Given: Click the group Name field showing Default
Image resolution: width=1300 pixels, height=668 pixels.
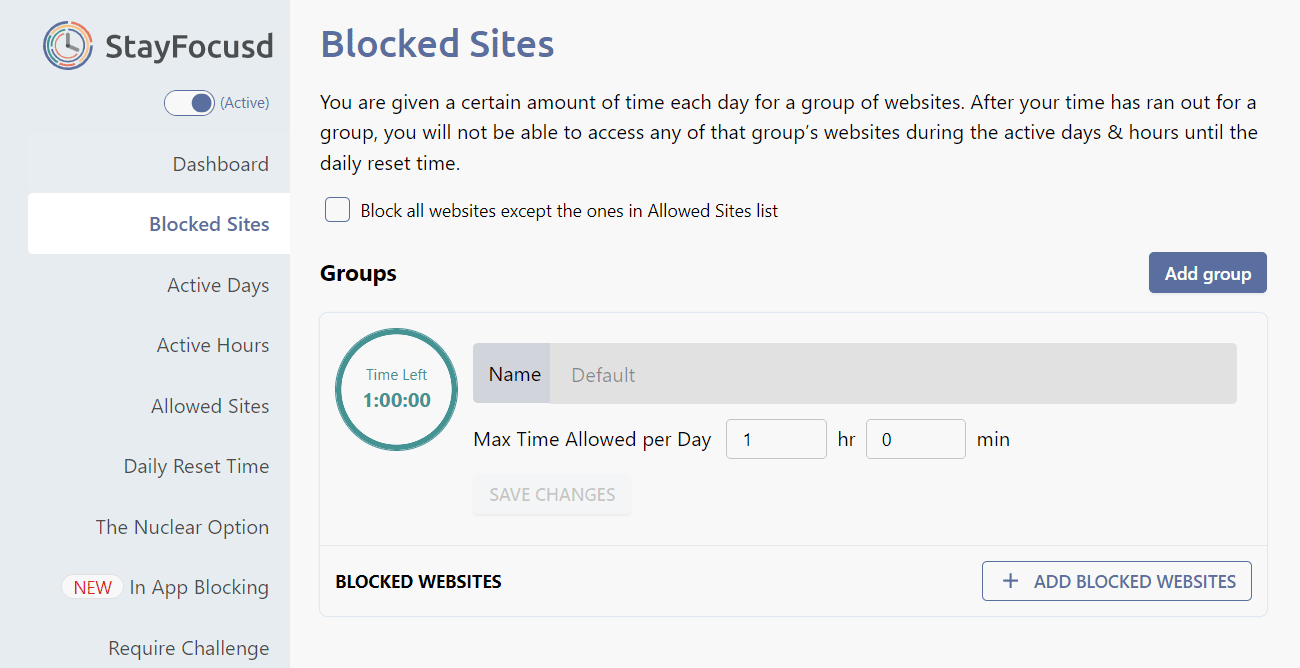Looking at the screenshot, I should [x=892, y=374].
